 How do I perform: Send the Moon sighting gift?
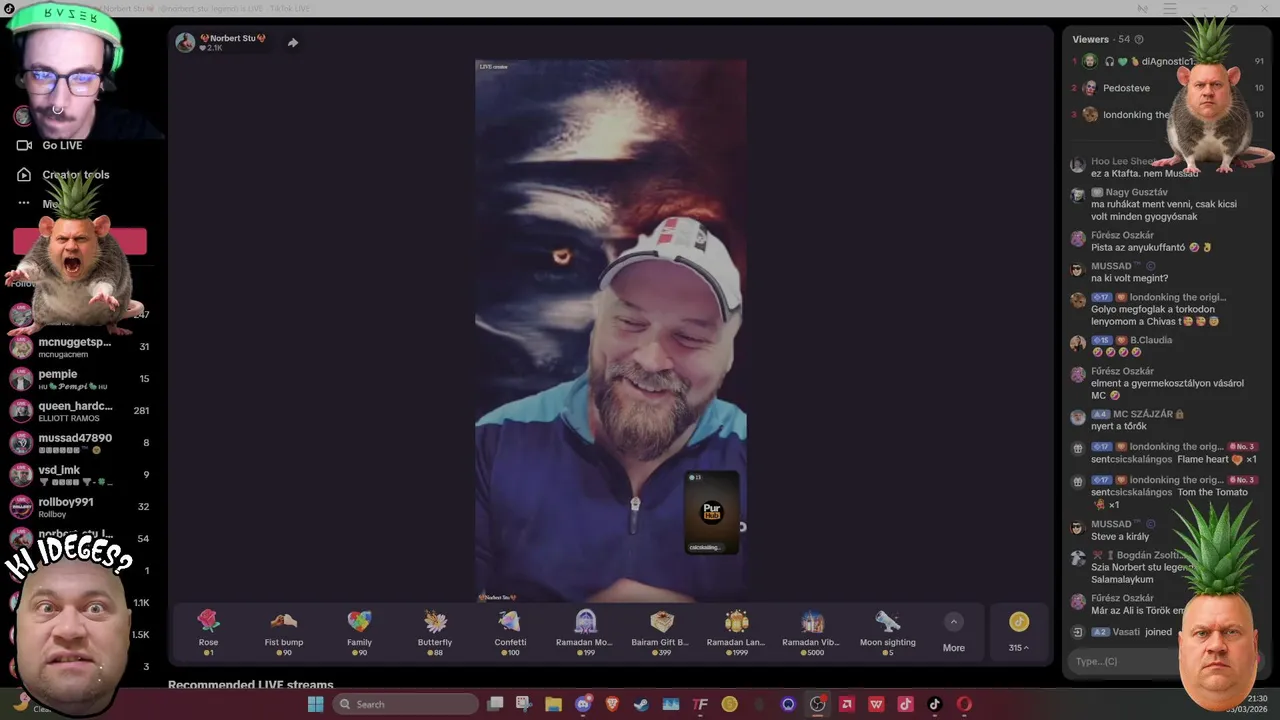click(x=888, y=632)
